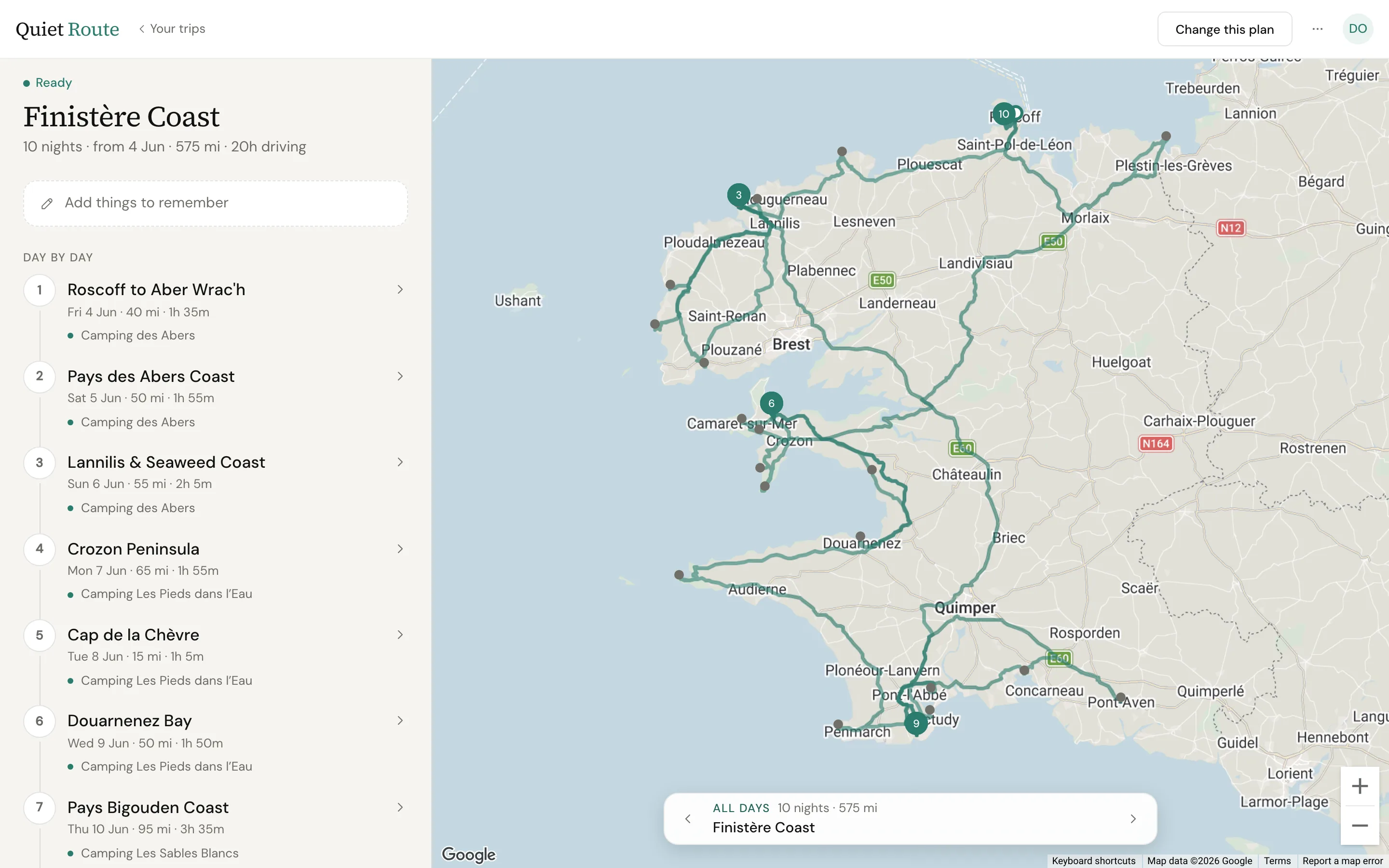Zoom out the map with minus button
The height and width of the screenshot is (868, 1389).
[x=1360, y=826]
